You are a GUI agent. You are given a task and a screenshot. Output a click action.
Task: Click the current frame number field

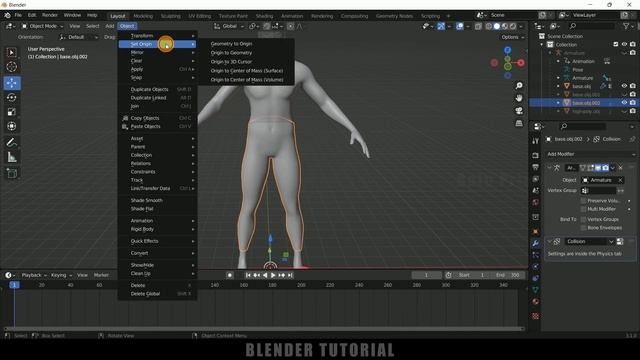(x=426, y=275)
